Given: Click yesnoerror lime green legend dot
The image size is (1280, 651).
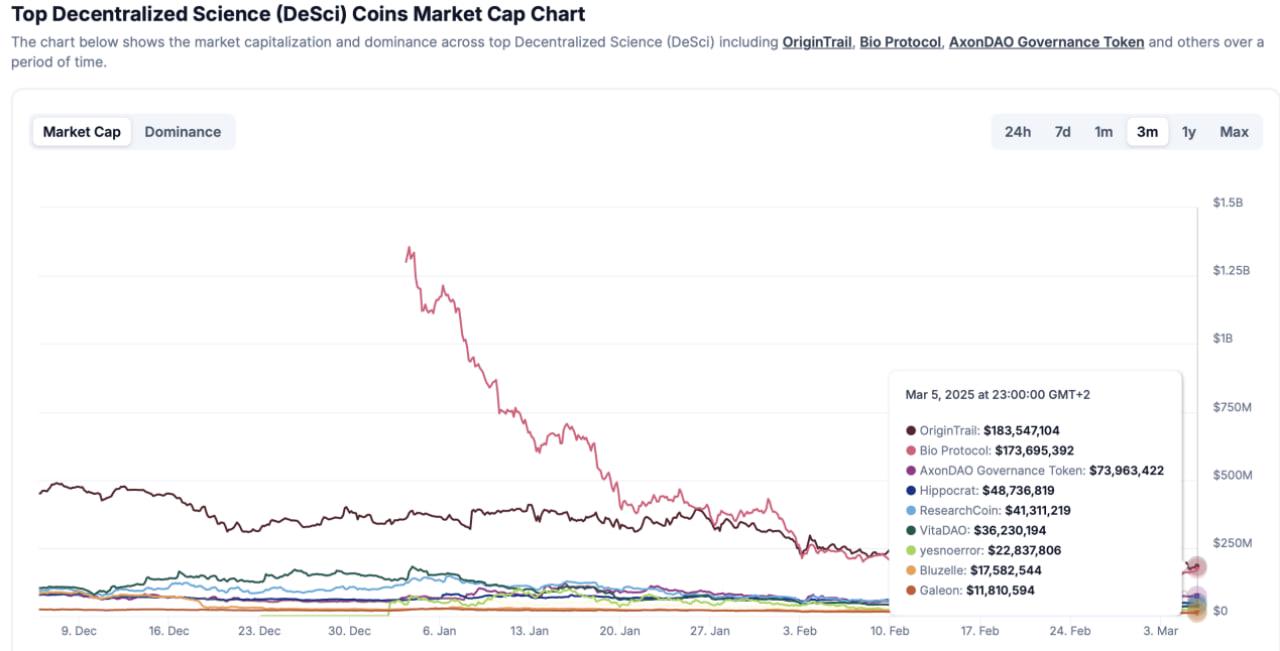Looking at the screenshot, I should (x=910, y=551).
